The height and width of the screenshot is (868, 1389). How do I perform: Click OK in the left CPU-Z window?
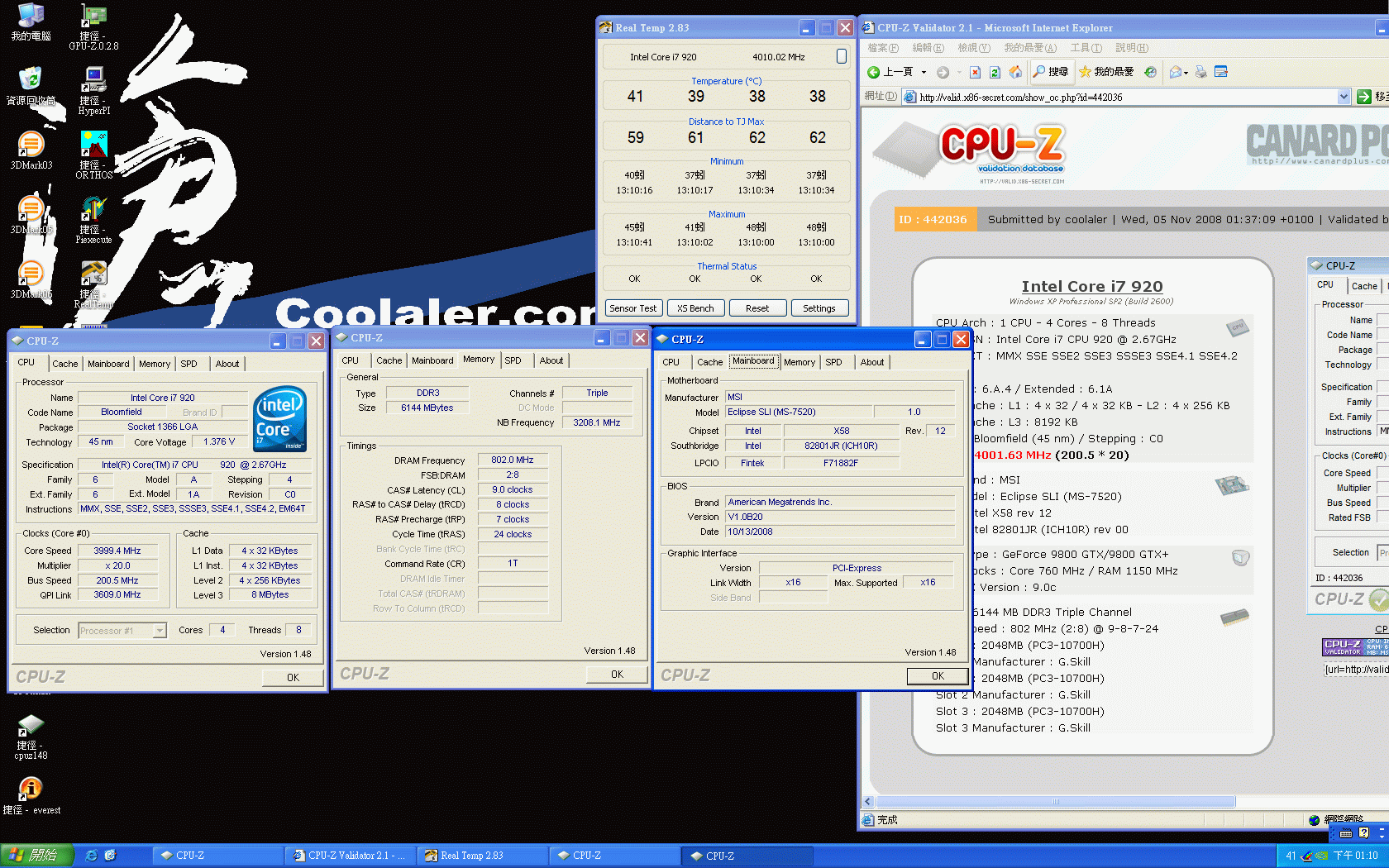point(293,677)
